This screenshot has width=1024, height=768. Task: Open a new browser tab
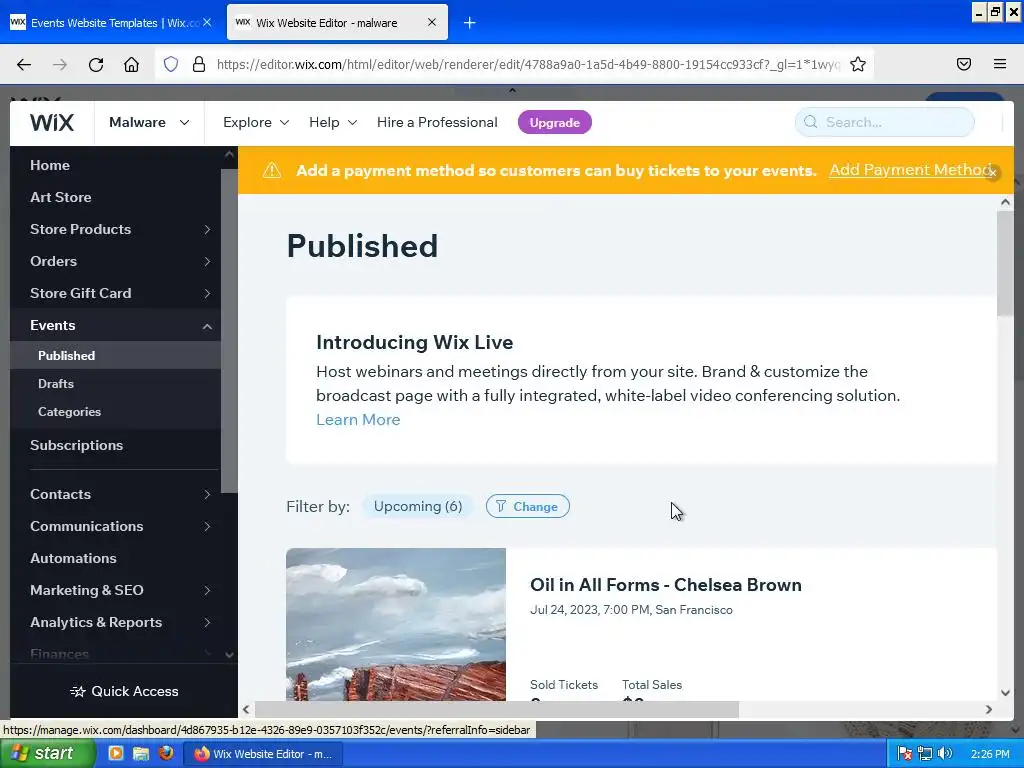coord(469,23)
